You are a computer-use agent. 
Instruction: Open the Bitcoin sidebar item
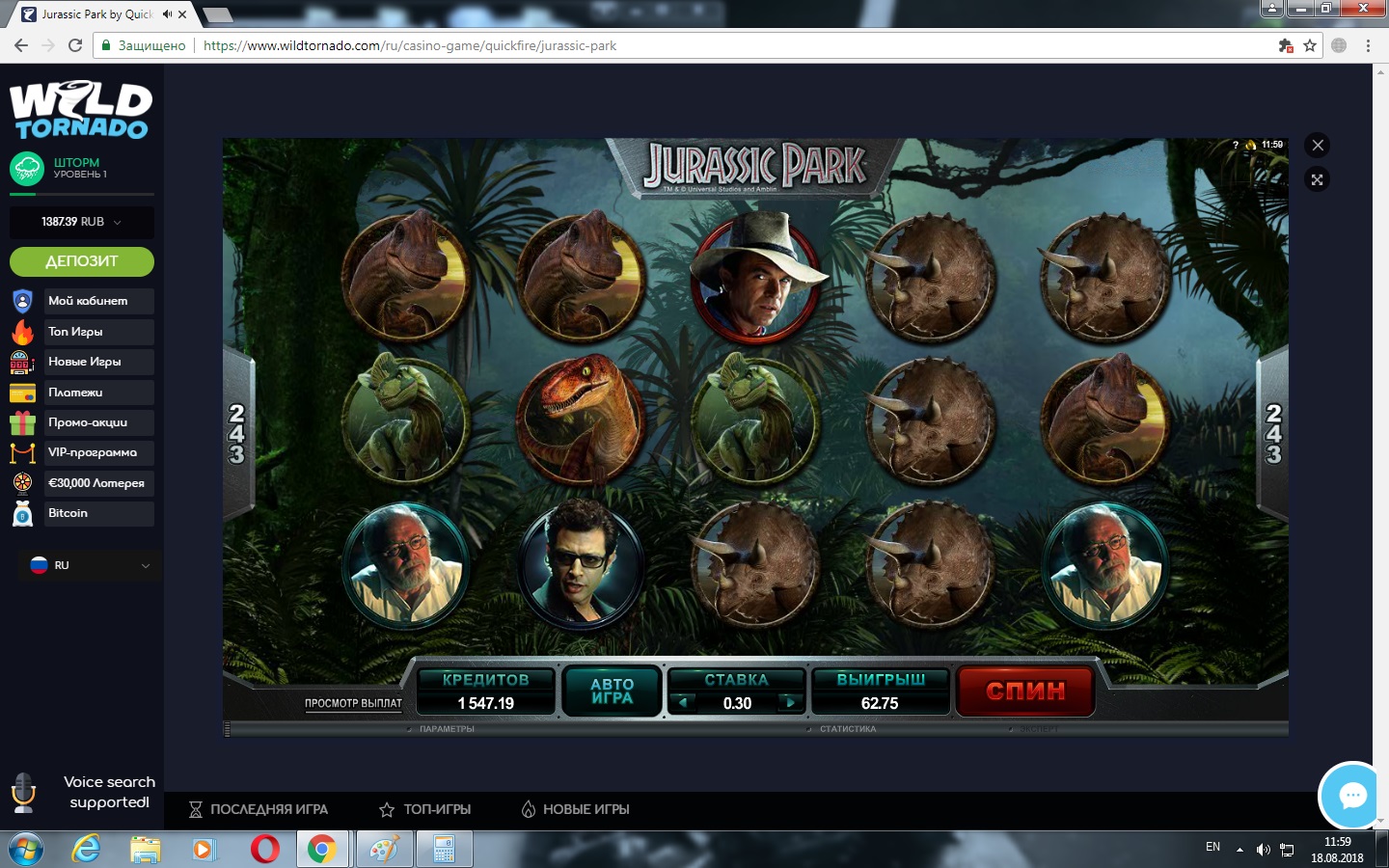[99, 513]
